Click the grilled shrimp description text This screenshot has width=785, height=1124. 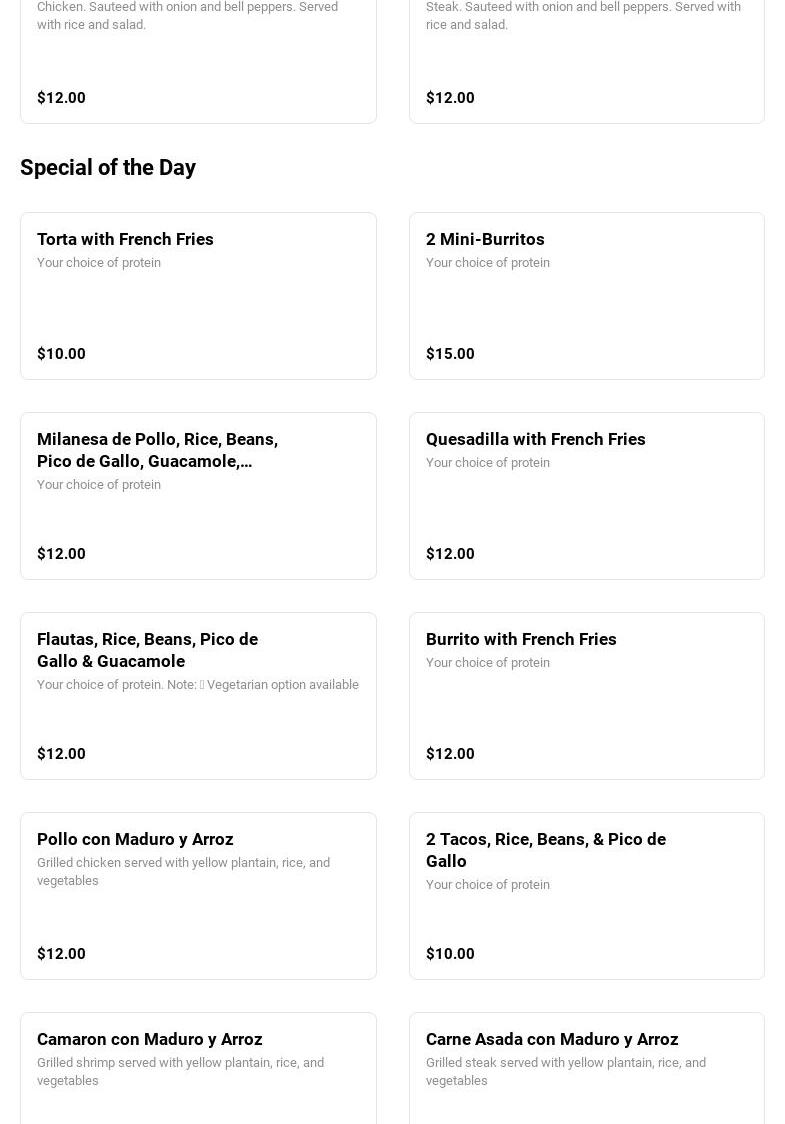(x=180, y=1071)
